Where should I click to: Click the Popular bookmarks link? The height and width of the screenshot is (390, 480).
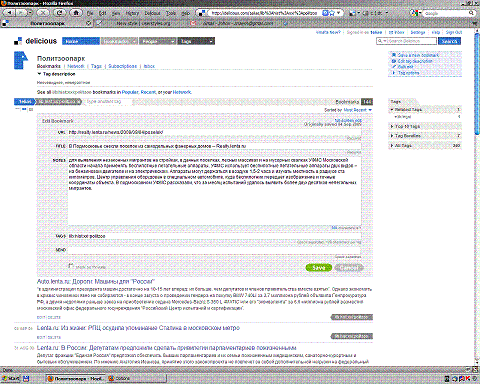pos(130,92)
